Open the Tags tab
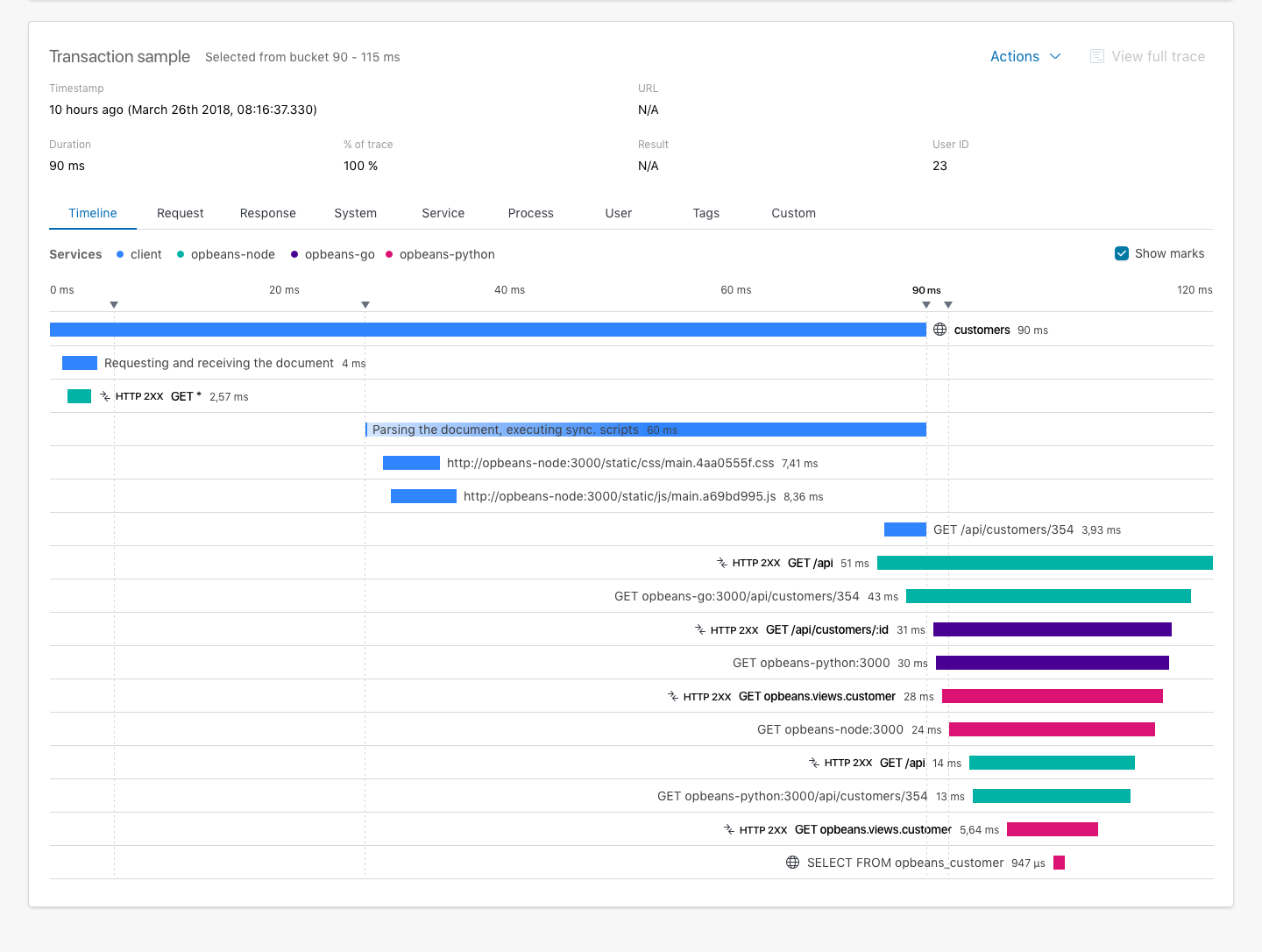This screenshot has height=952, width=1262. click(705, 213)
